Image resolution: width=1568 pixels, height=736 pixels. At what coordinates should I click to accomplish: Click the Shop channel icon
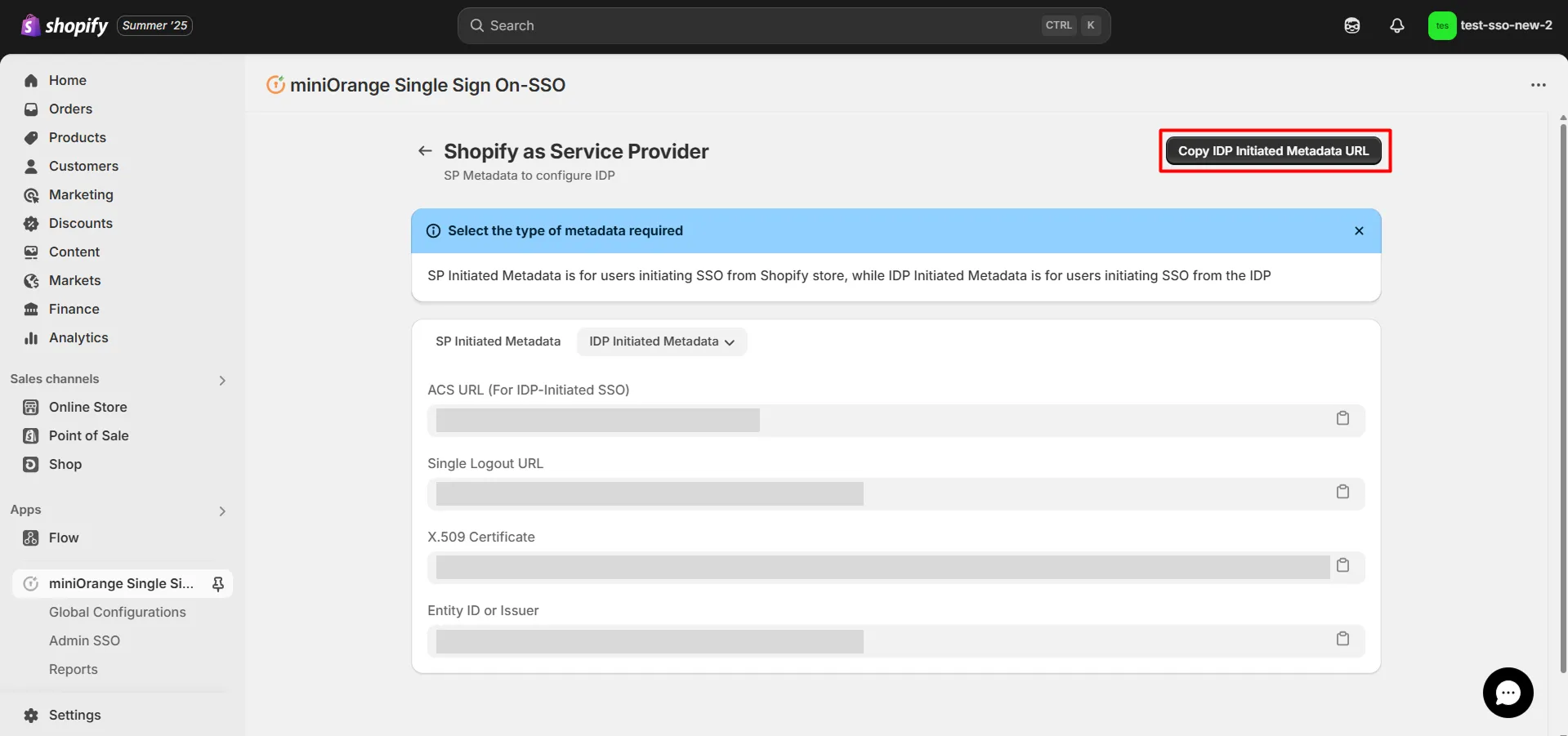point(31,464)
